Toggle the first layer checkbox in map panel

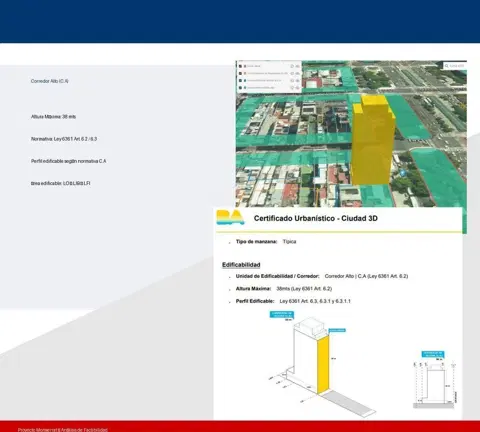tap(240, 66)
